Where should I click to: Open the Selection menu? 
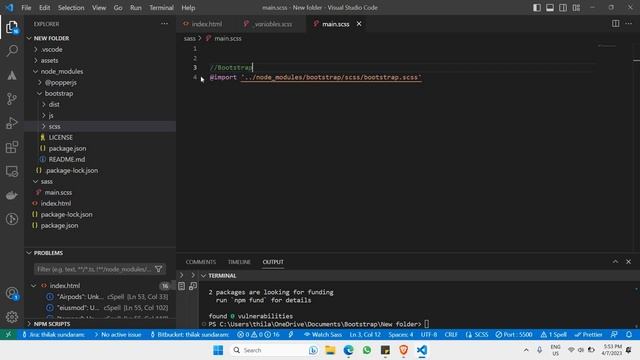click(71, 7)
